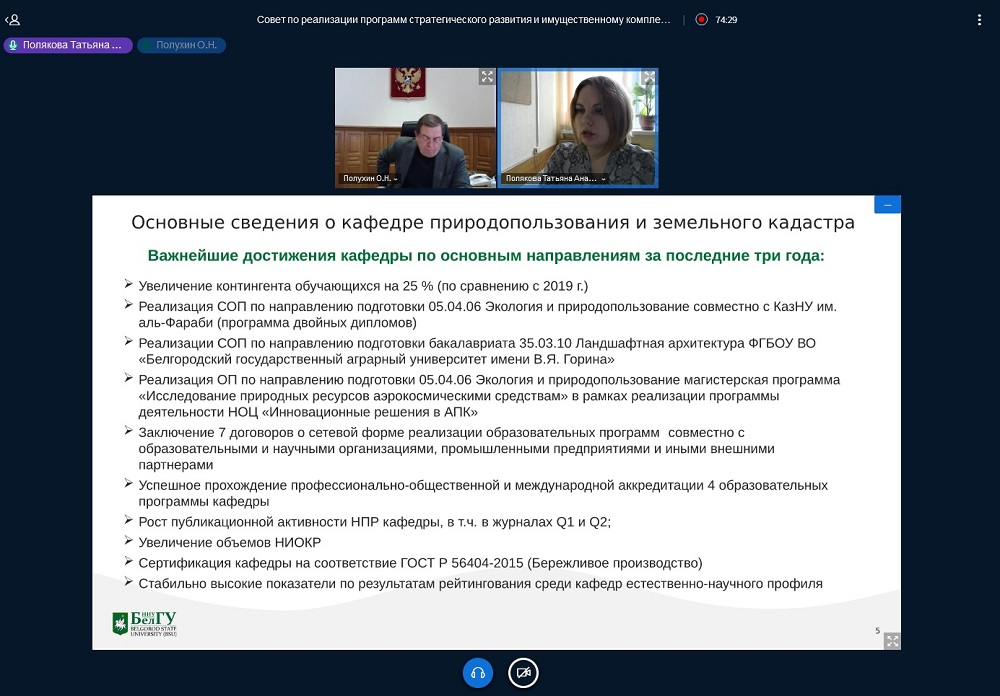This screenshot has height=696, width=1000.
Task: Click the red recording indicator
Action: click(702, 19)
